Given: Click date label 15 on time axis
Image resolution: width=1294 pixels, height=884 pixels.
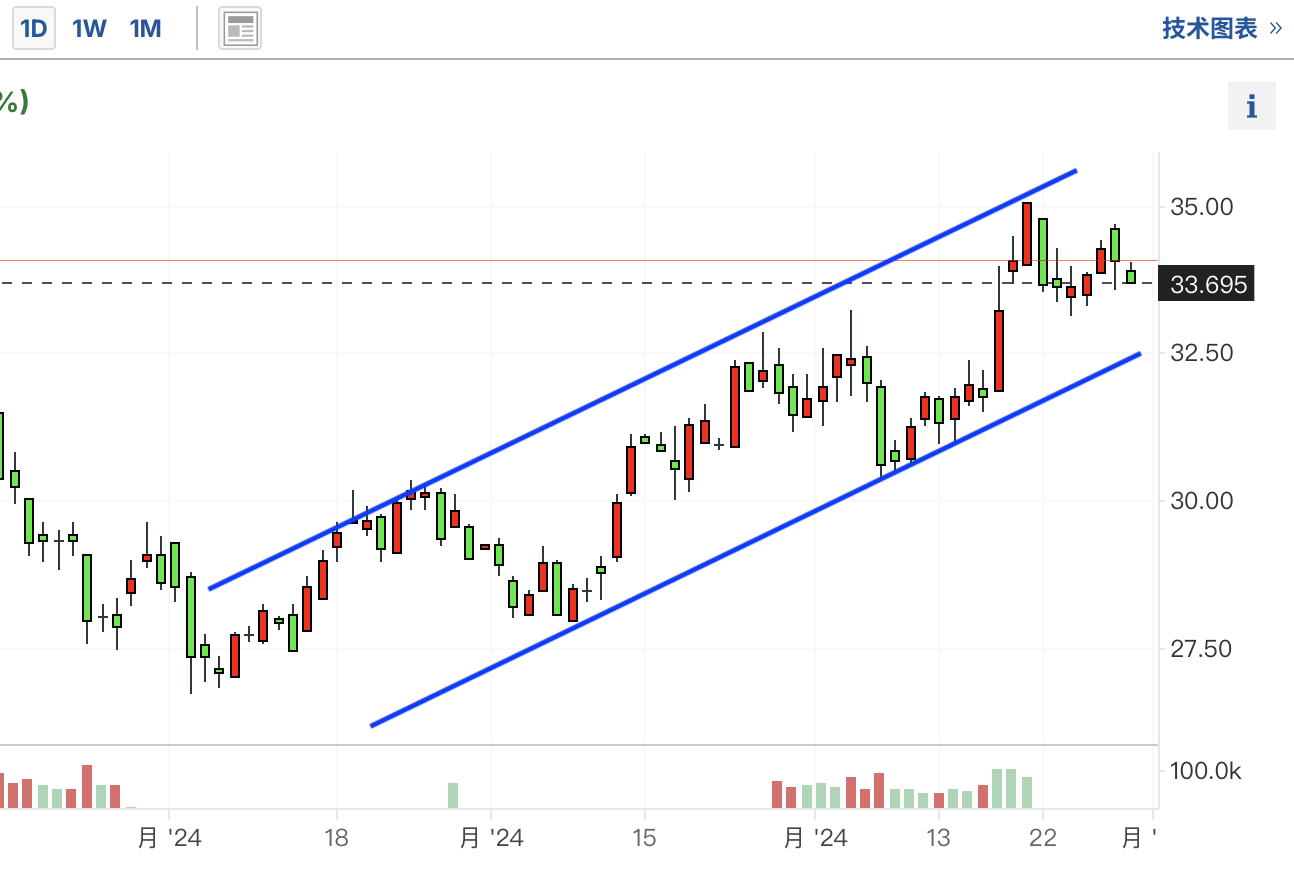Looking at the screenshot, I should click(644, 838).
